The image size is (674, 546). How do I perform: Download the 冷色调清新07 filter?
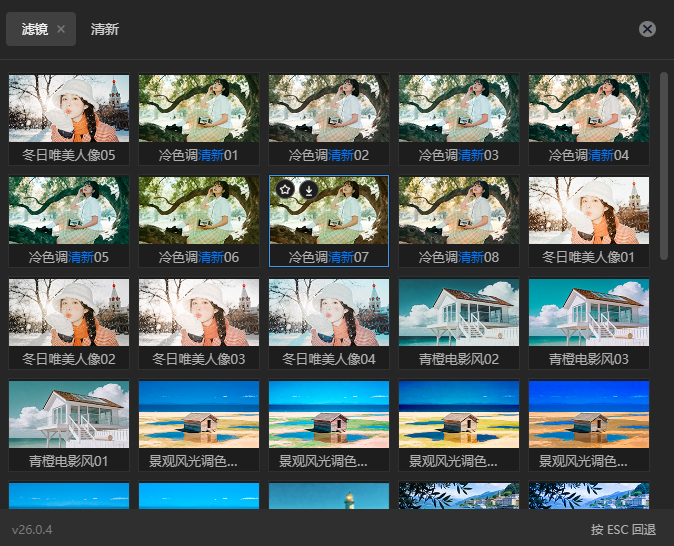309,189
